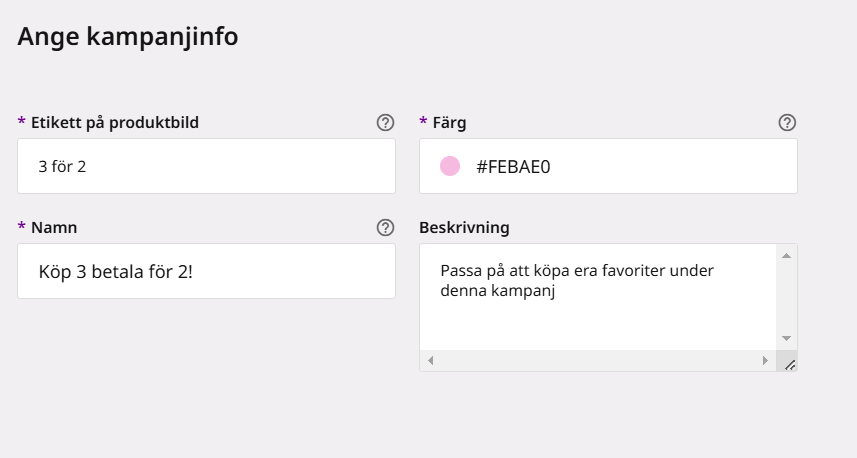Click the 'Etikett på produktbild' label
857x458 pixels.
(115, 122)
